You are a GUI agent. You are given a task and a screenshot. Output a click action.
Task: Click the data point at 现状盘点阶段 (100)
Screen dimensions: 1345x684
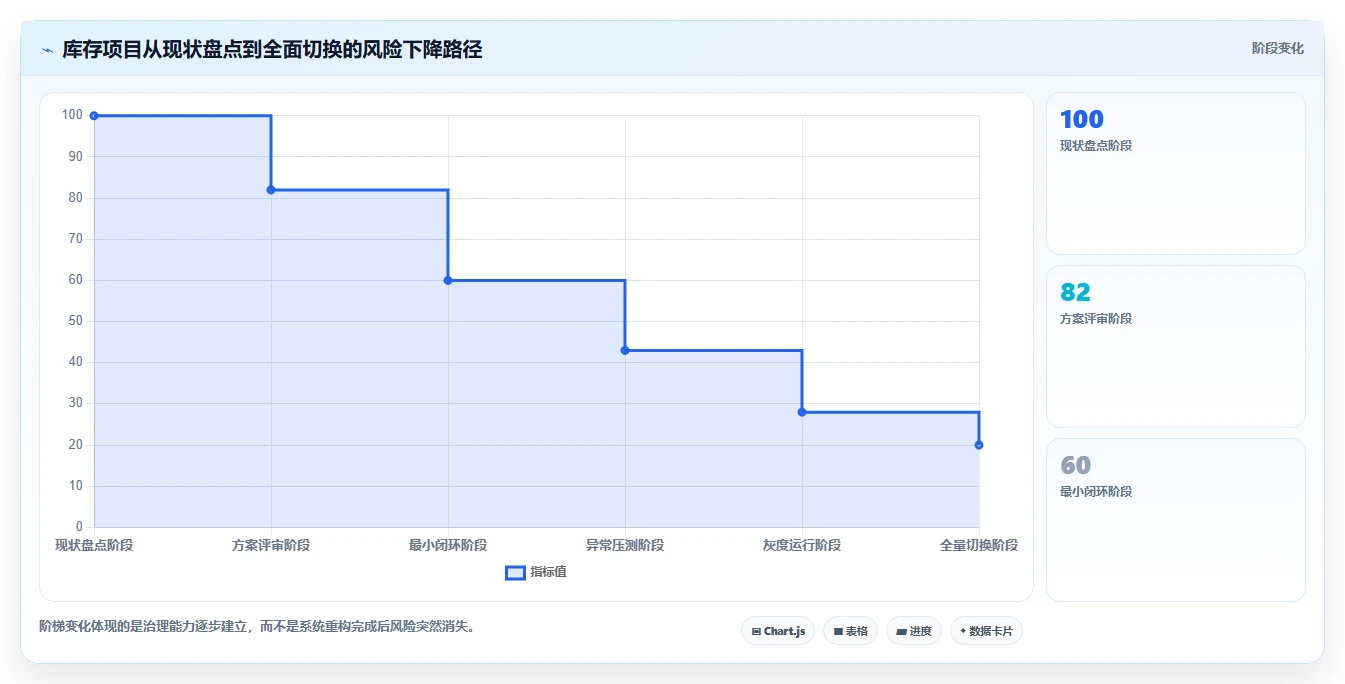coord(94,116)
